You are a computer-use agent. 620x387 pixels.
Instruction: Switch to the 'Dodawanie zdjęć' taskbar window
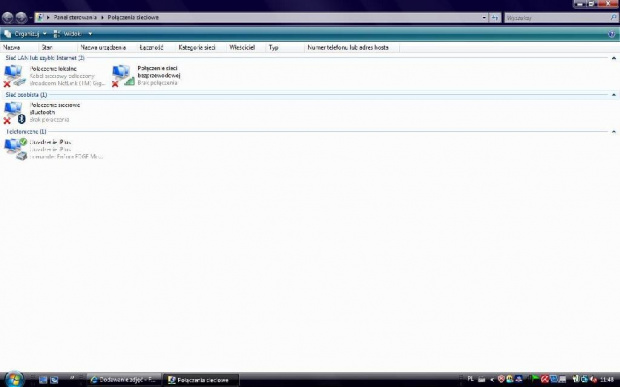124,380
